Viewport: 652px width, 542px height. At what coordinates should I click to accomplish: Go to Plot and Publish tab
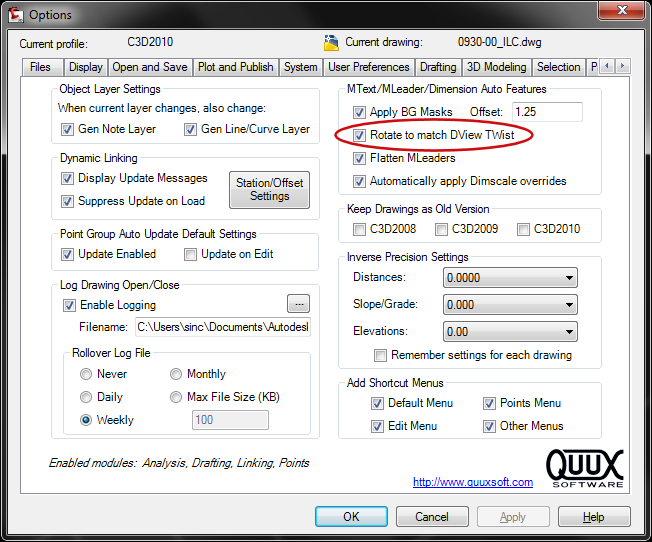point(235,67)
